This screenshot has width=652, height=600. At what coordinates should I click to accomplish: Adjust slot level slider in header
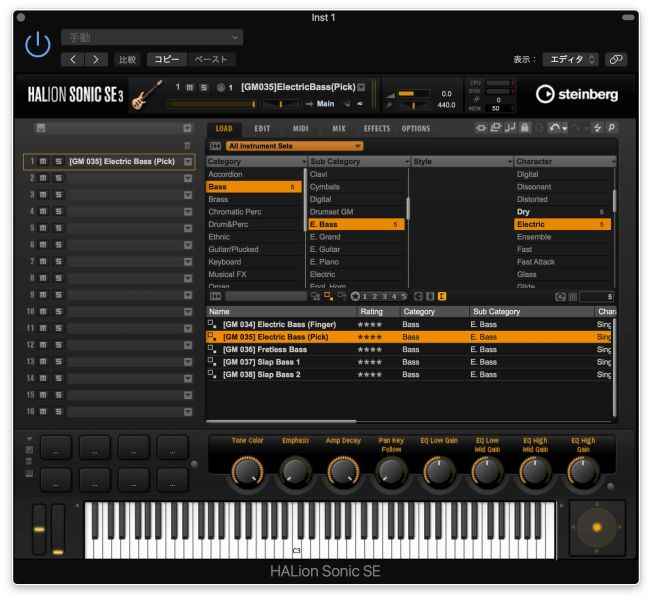[x=212, y=104]
